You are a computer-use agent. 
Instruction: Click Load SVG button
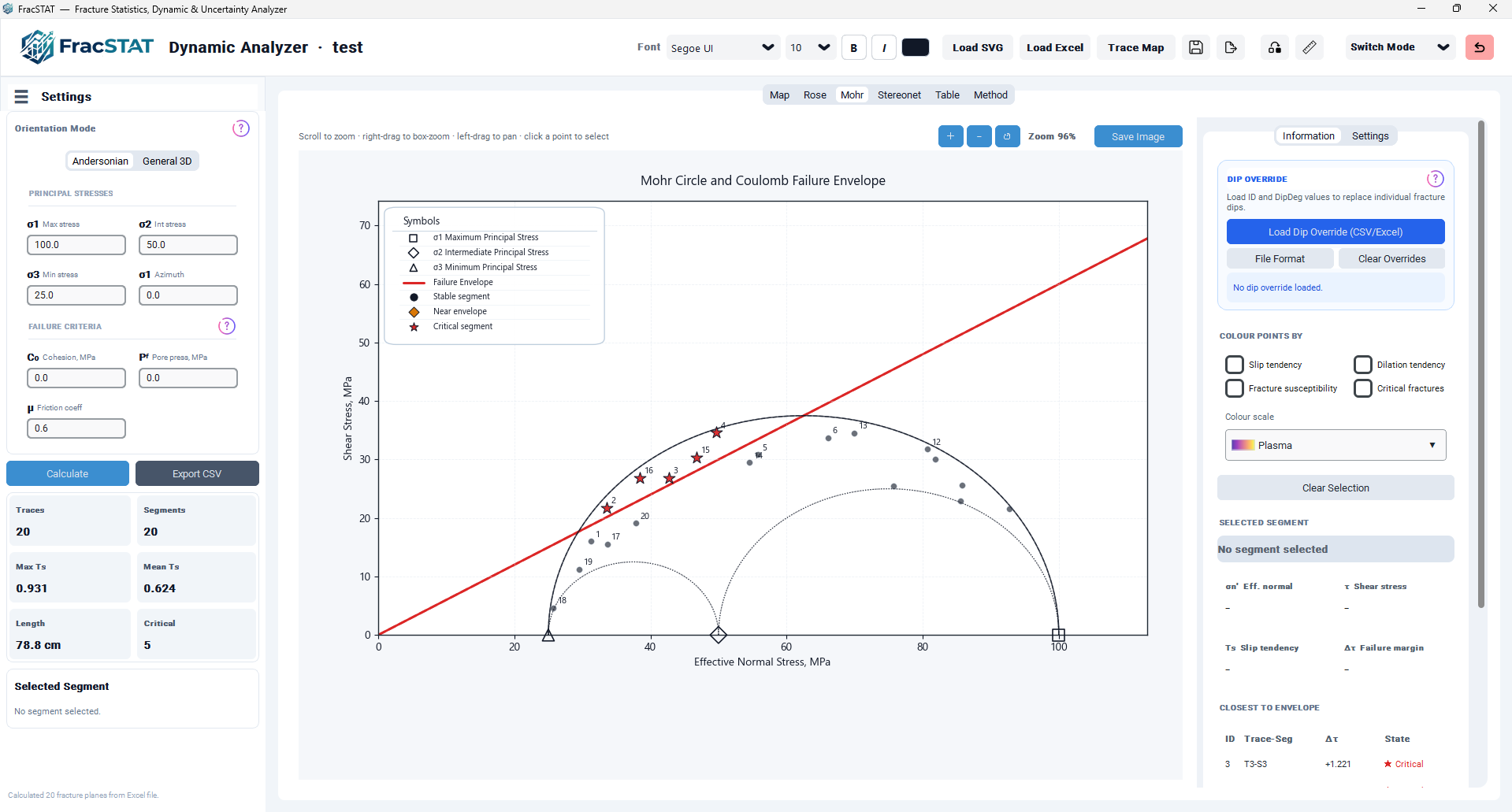(977, 47)
